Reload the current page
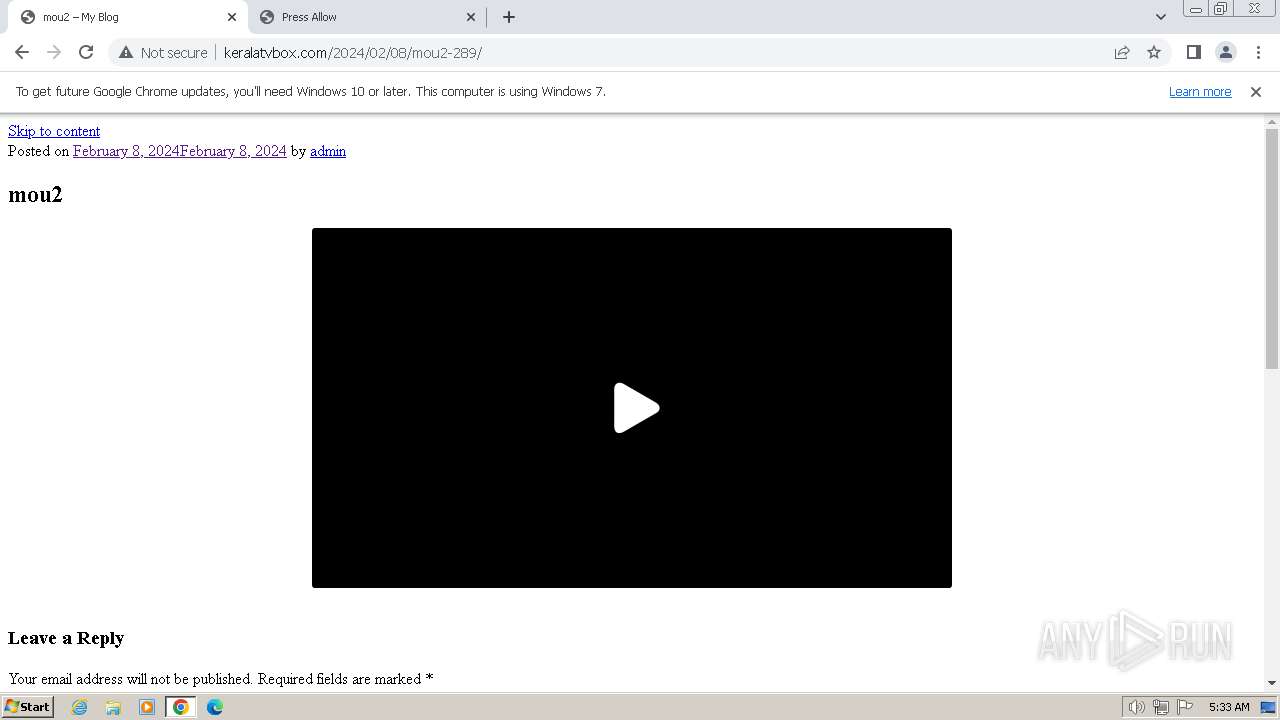This screenshot has width=1280, height=720. tap(86, 52)
